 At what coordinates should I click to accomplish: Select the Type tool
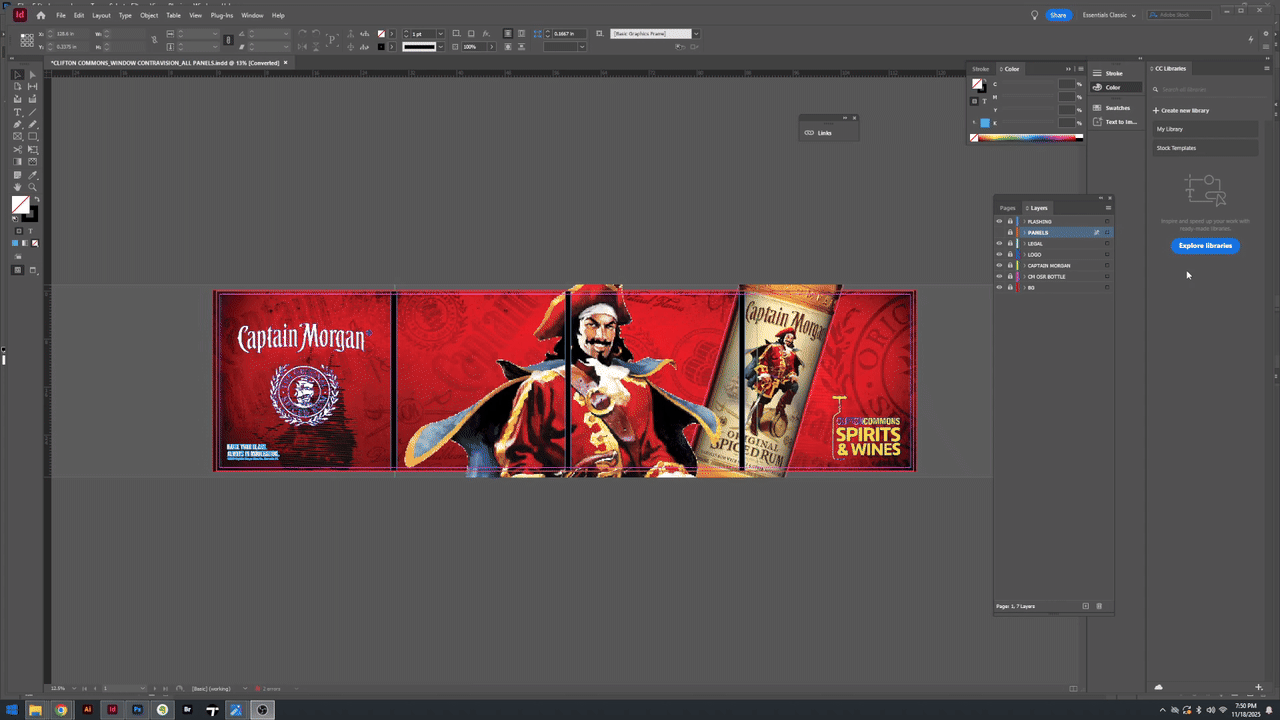17,112
